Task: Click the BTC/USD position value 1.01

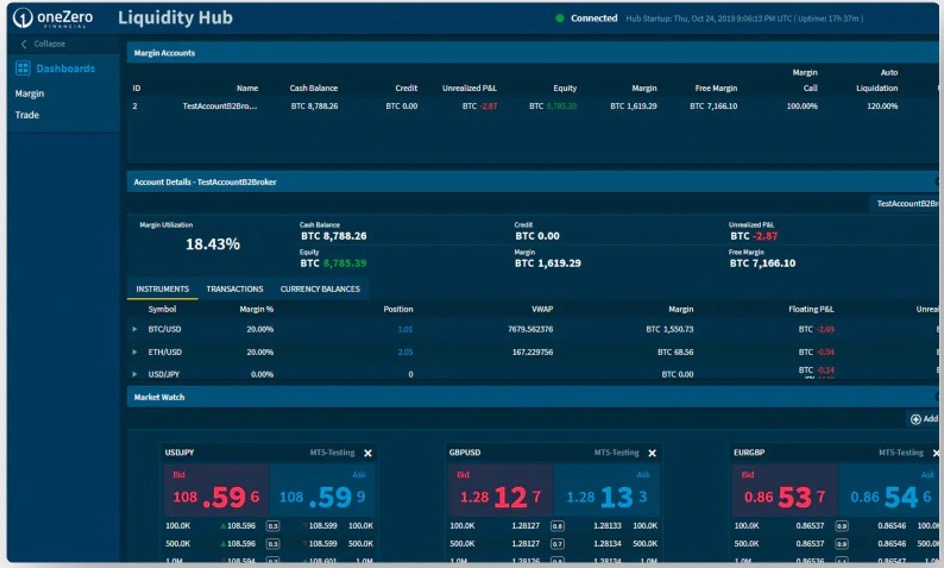Action: pos(405,329)
